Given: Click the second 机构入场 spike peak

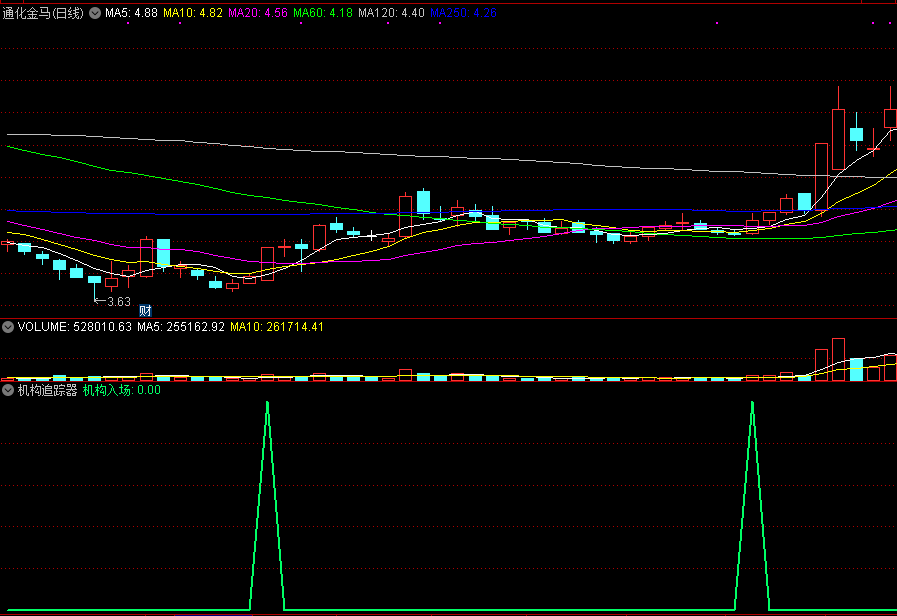Looking at the screenshot, I should (752, 403).
